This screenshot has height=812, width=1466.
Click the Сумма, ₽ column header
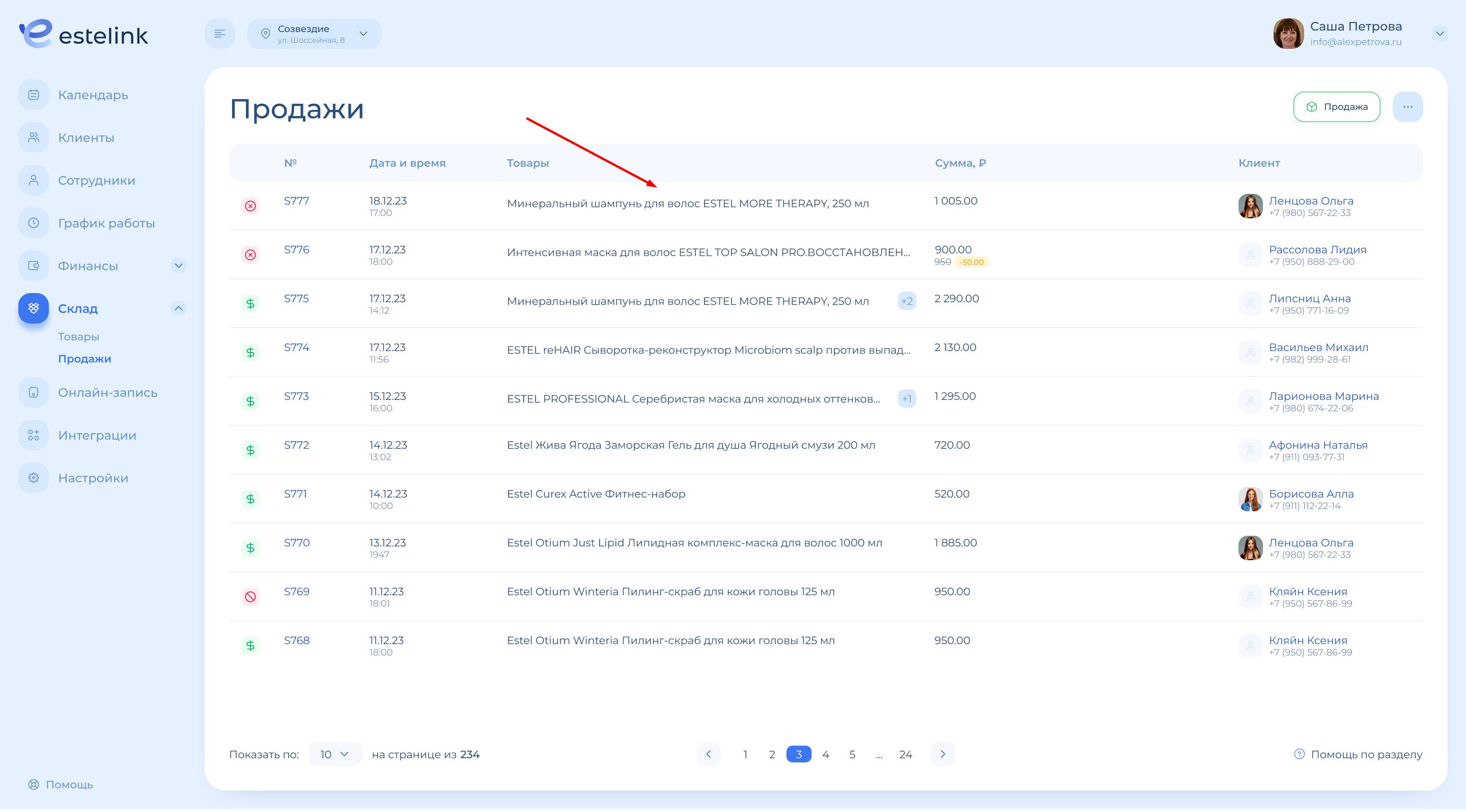point(961,163)
